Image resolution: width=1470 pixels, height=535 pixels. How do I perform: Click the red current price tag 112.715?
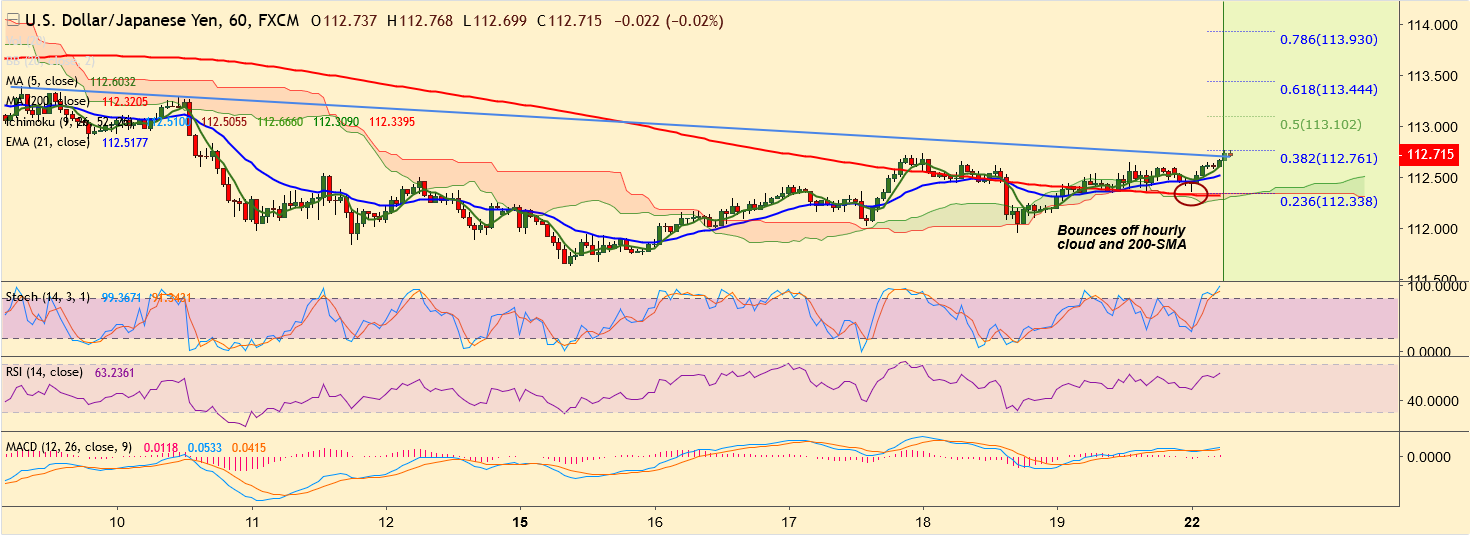pos(1431,154)
